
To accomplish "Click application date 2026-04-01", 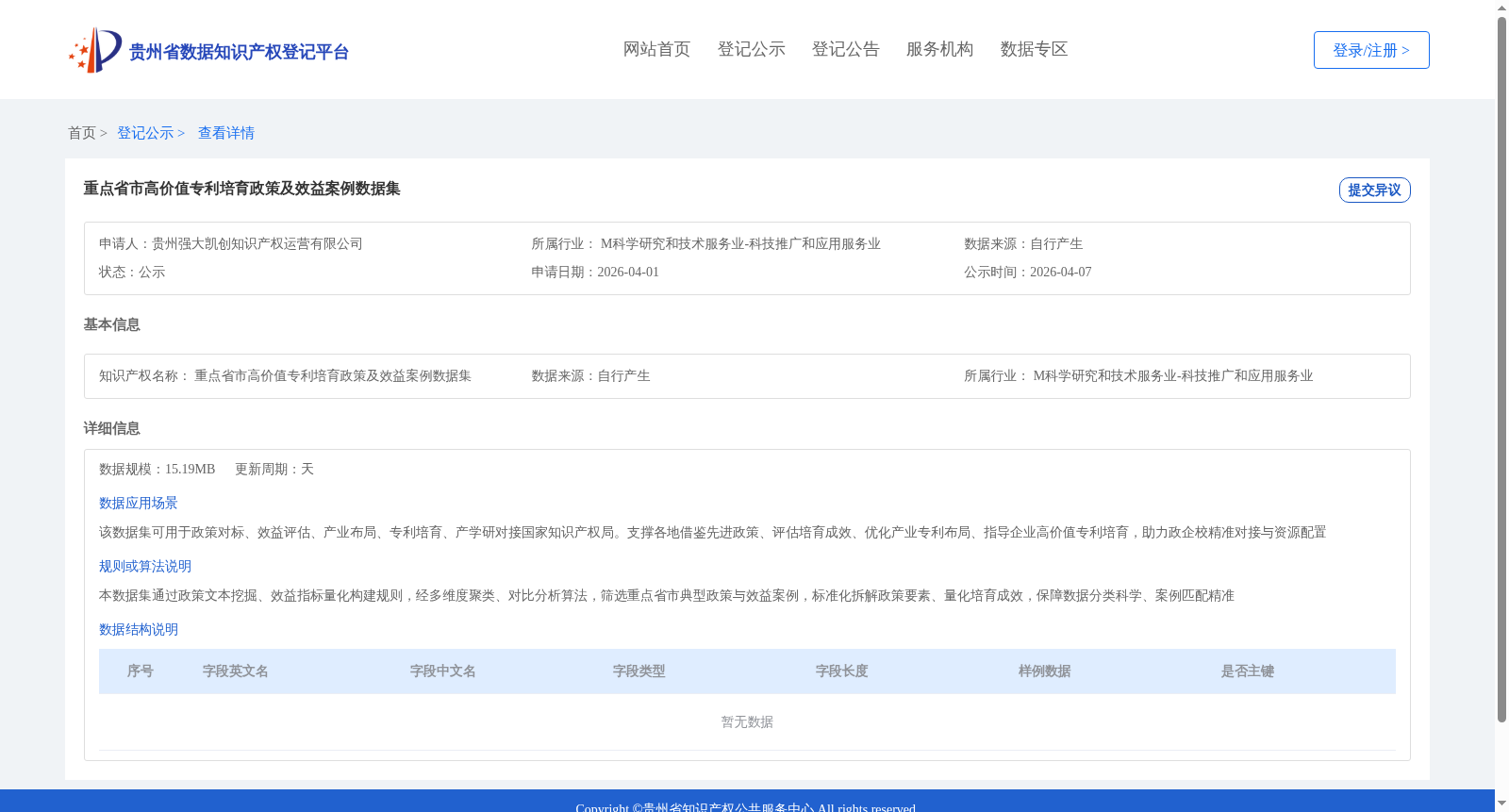I will (x=628, y=272).
